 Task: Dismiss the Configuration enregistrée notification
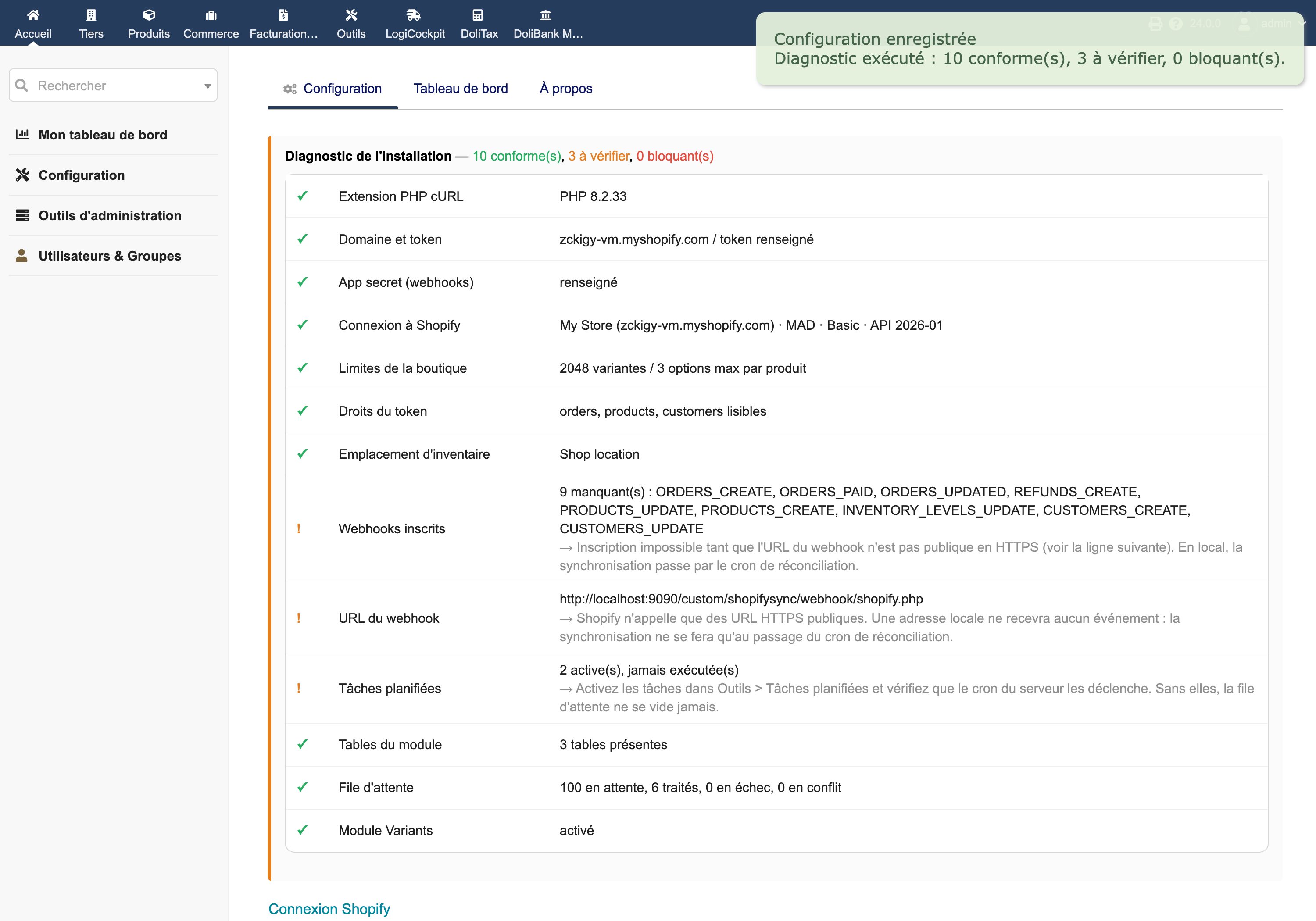pyautogui.click(x=1030, y=49)
